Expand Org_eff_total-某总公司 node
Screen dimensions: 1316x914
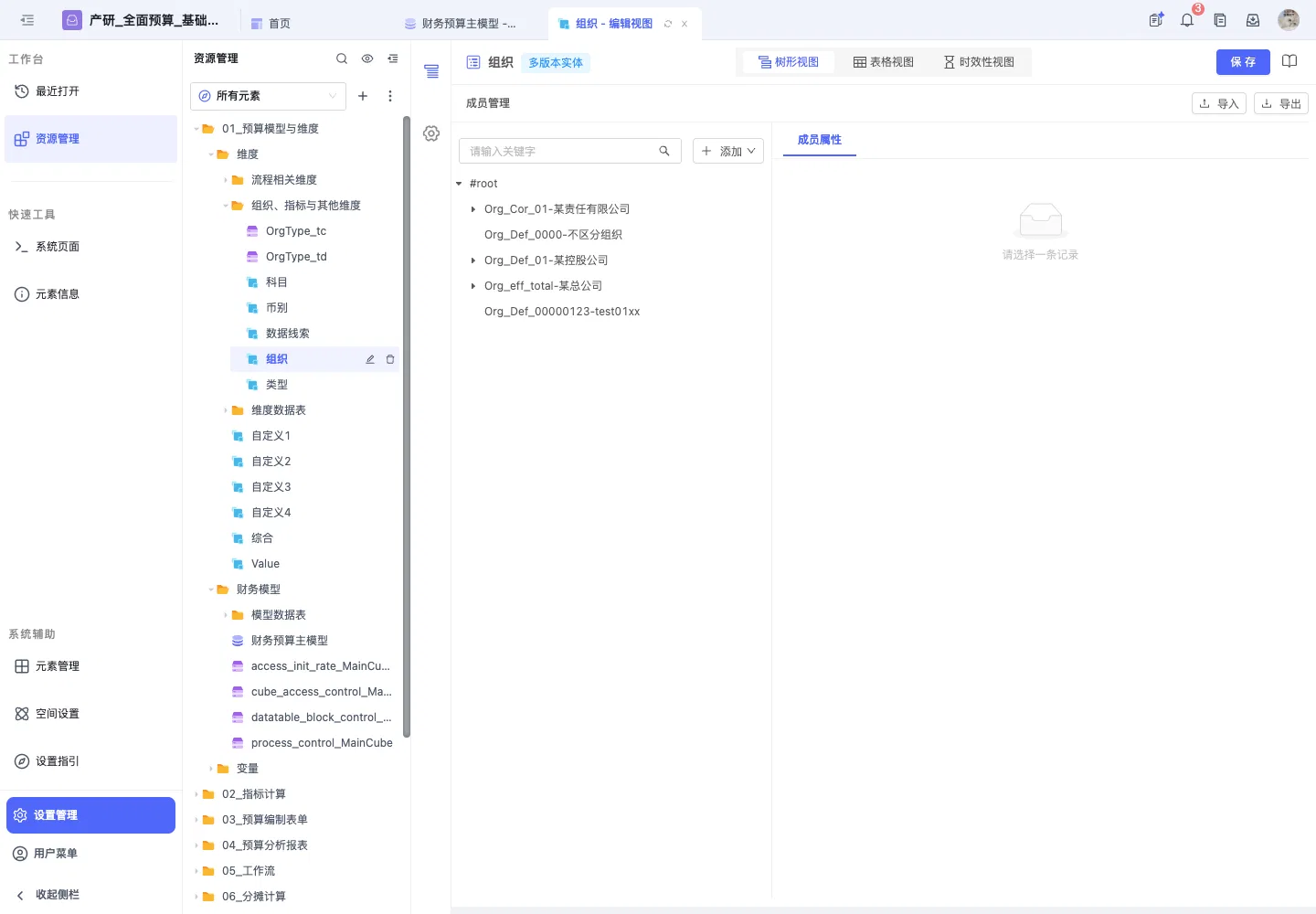click(473, 286)
